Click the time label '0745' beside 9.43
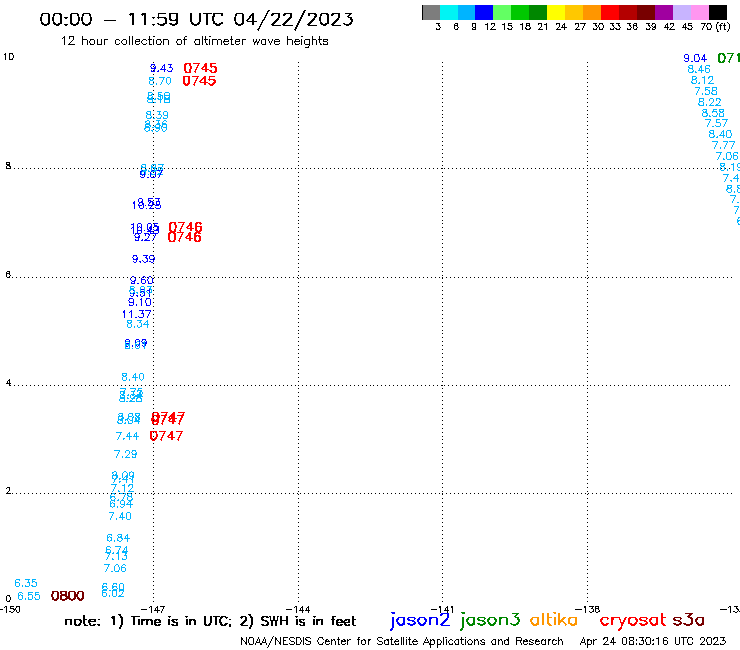The width and height of the screenshot is (740, 650). (x=200, y=68)
